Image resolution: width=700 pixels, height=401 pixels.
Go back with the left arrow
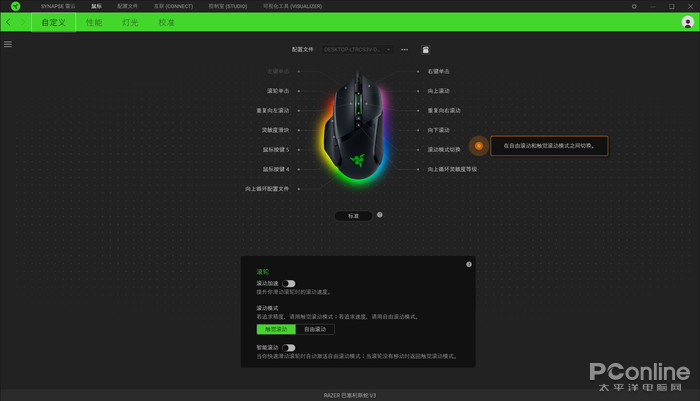click(8, 22)
